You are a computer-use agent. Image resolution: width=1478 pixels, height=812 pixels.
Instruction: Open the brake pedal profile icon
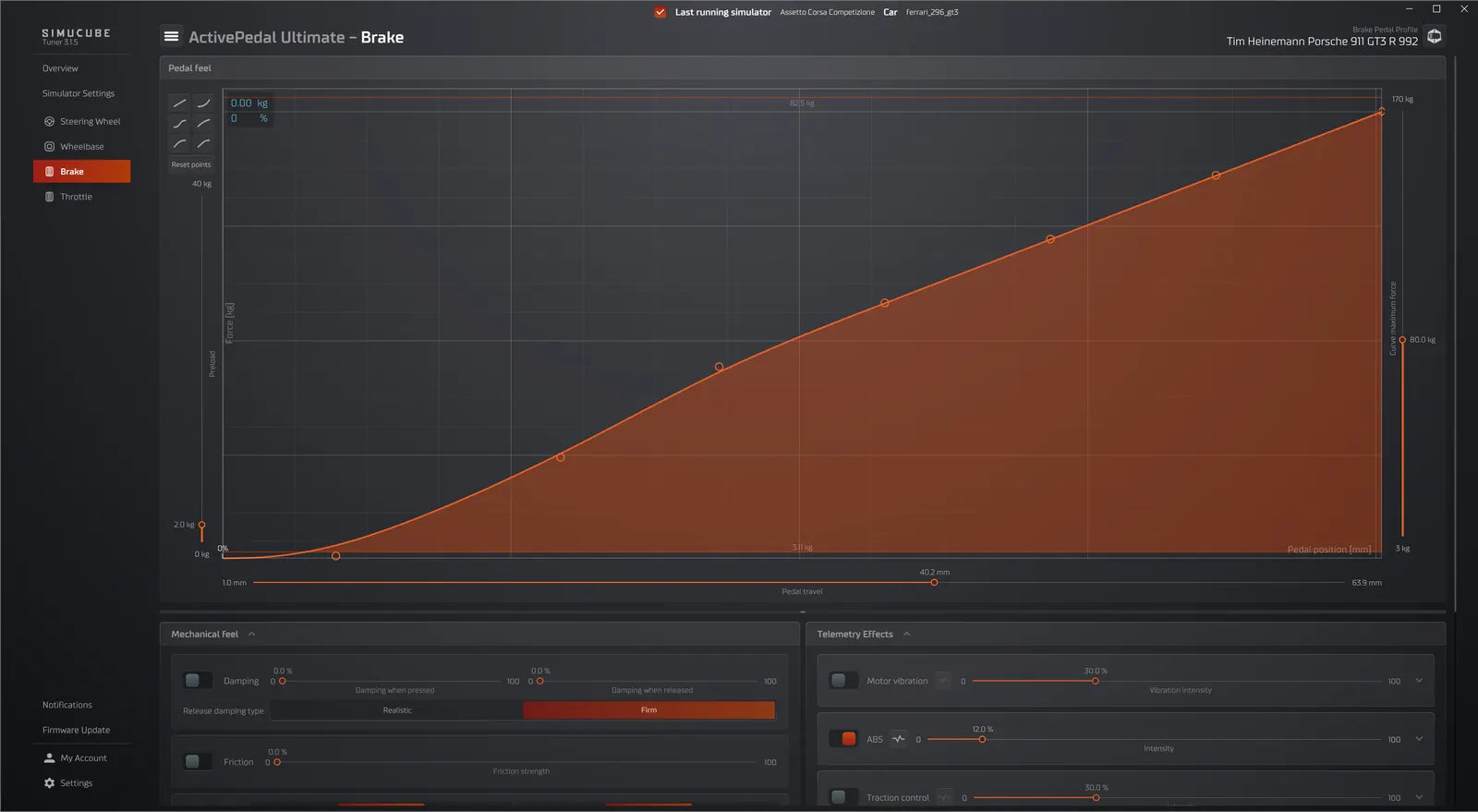(1435, 37)
